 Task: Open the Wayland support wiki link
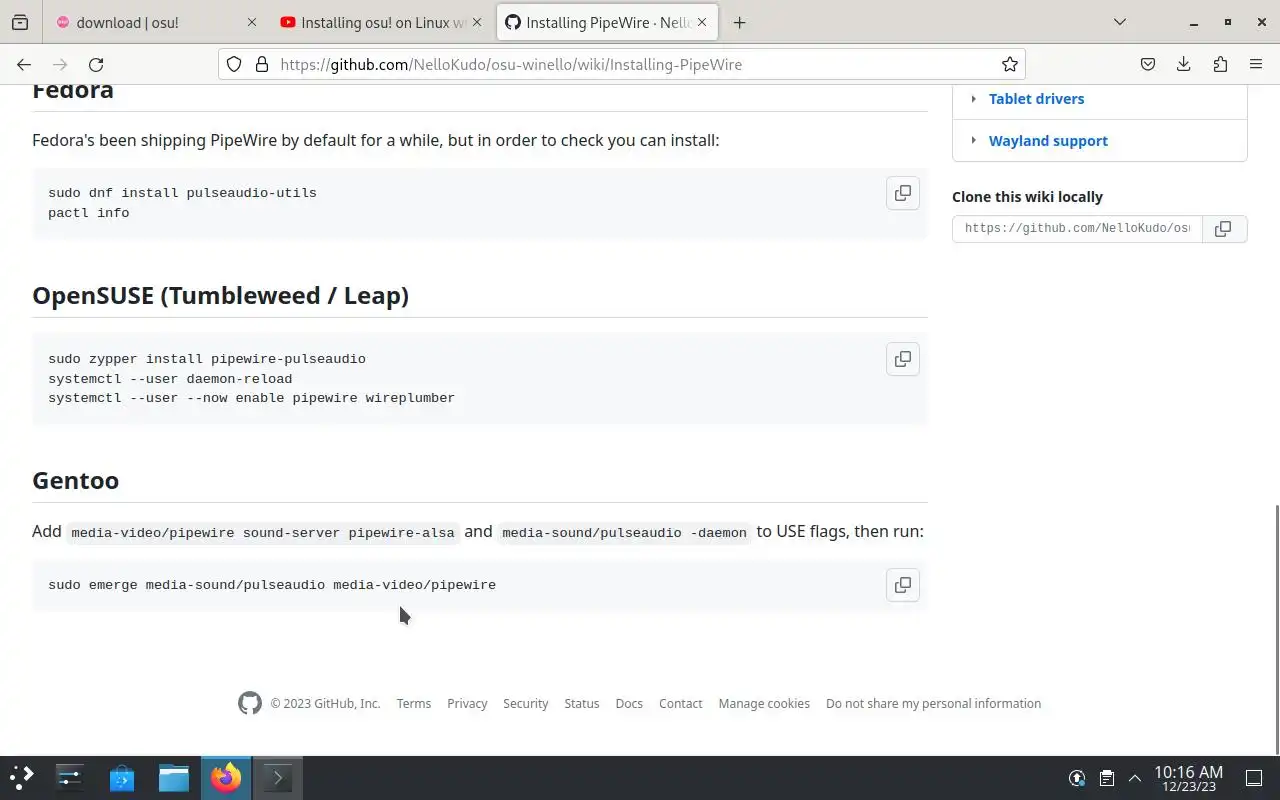[1048, 141]
